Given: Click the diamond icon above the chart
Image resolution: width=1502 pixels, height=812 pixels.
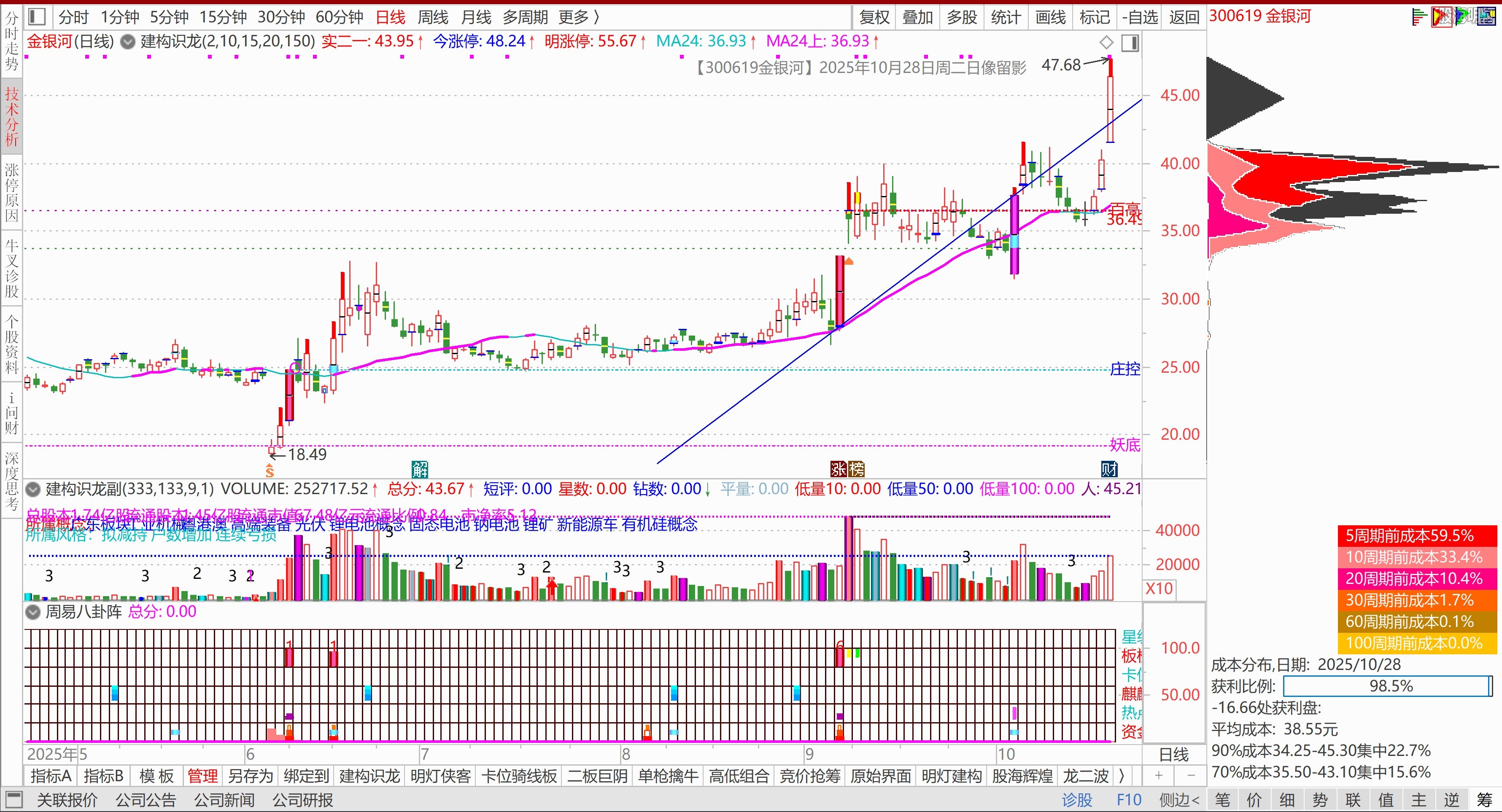Looking at the screenshot, I should click(1106, 43).
